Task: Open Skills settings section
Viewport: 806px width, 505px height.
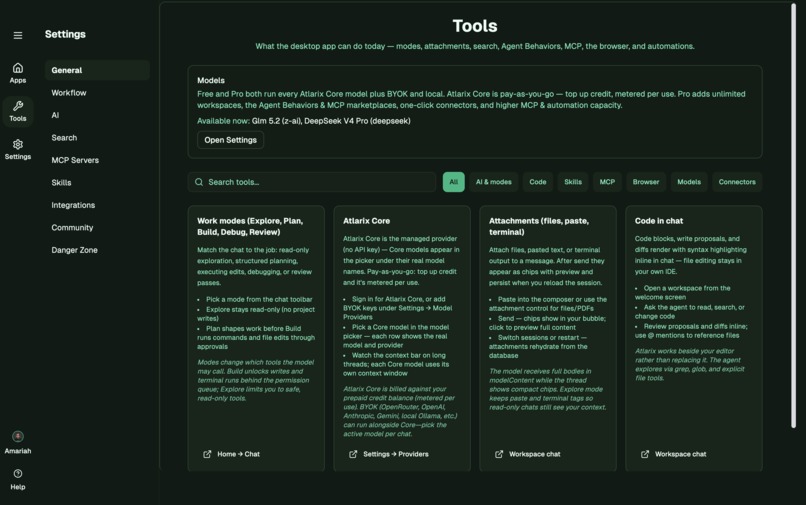Action: pyautogui.click(x=97, y=183)
